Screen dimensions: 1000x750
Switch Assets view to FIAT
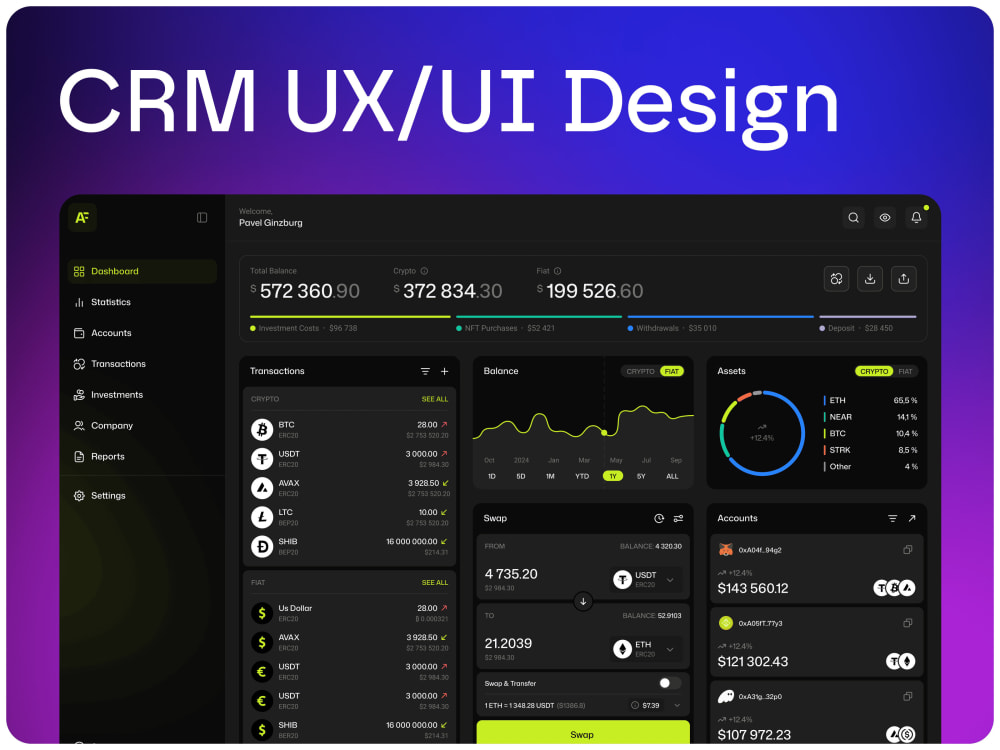[x=906, y=371]
